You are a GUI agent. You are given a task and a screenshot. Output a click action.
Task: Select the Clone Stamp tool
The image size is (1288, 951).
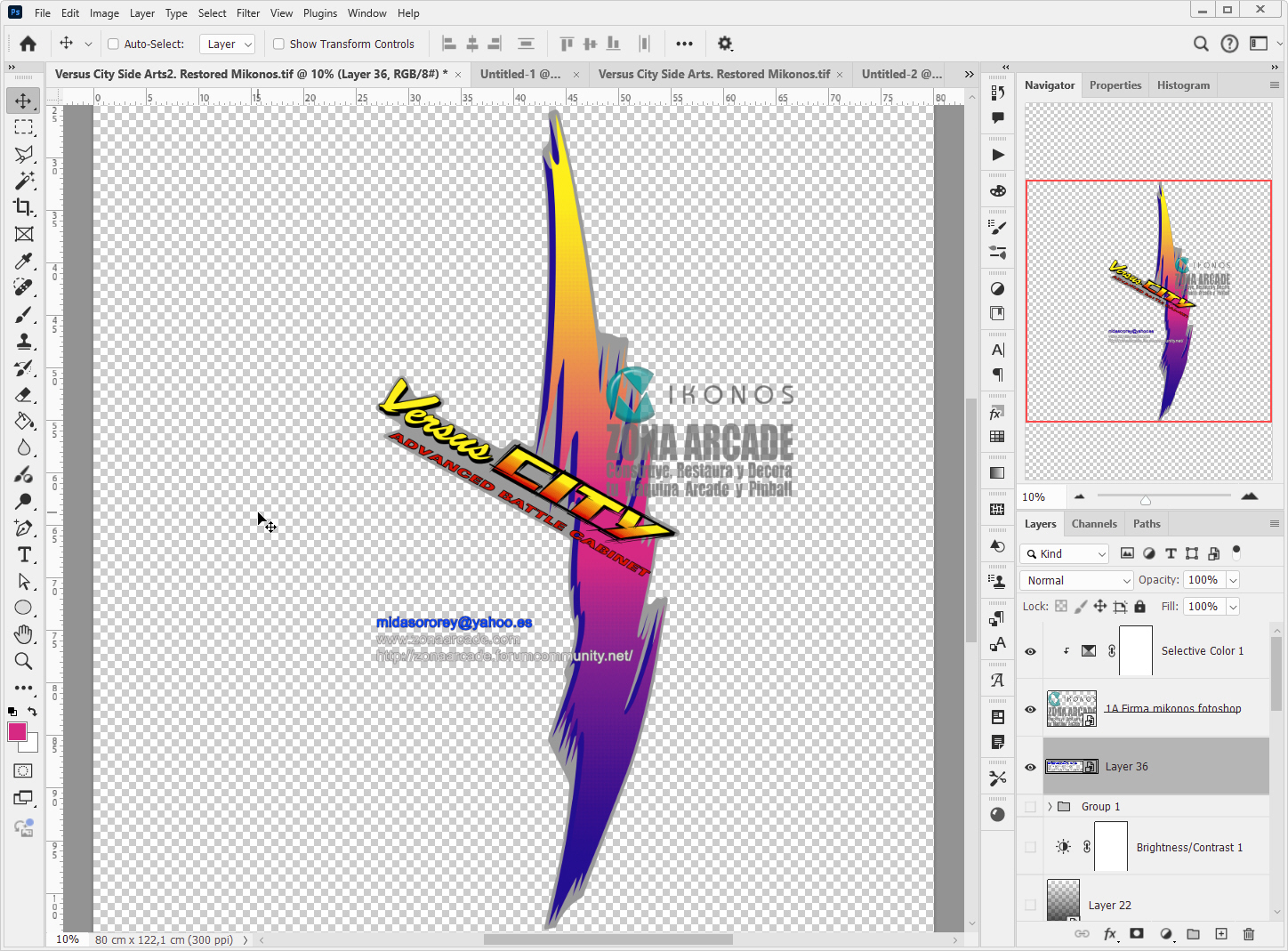(x=24, y=341)
